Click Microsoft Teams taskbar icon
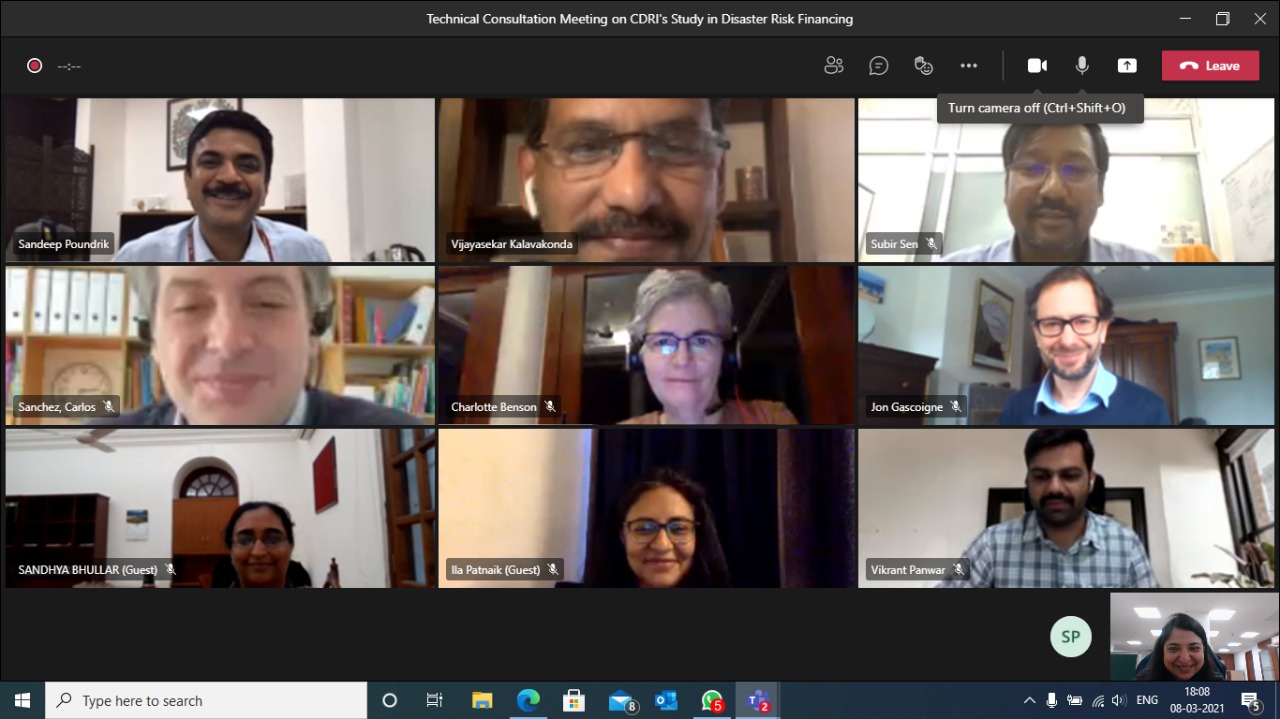This screenshot has height=719, width=1280. click(x=758, y=700)
